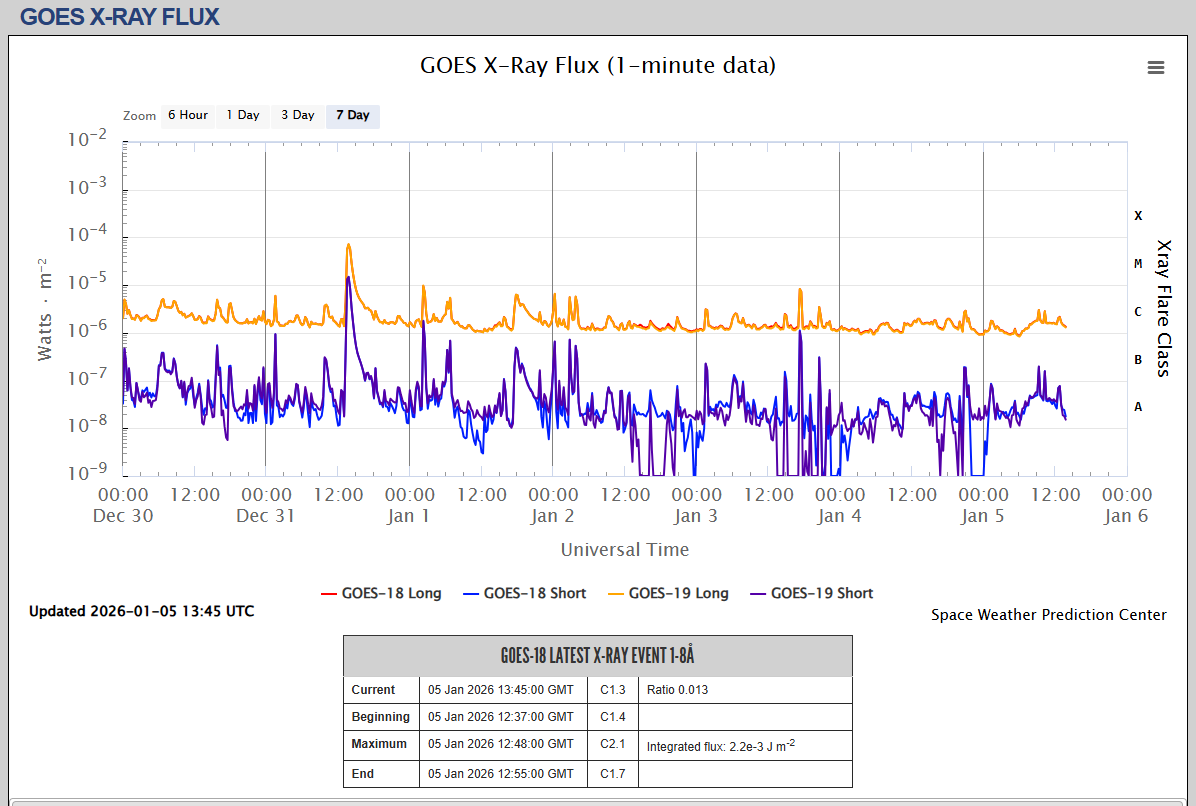Click the GOES X-RAY FLUX page heading
Viewport: 1196px width, 806px height.
click(119, 17)
